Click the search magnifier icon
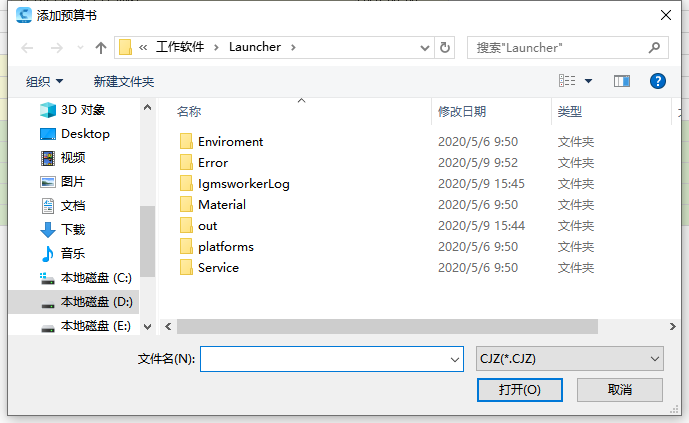The image size is (689, 423). coord(654,47)
